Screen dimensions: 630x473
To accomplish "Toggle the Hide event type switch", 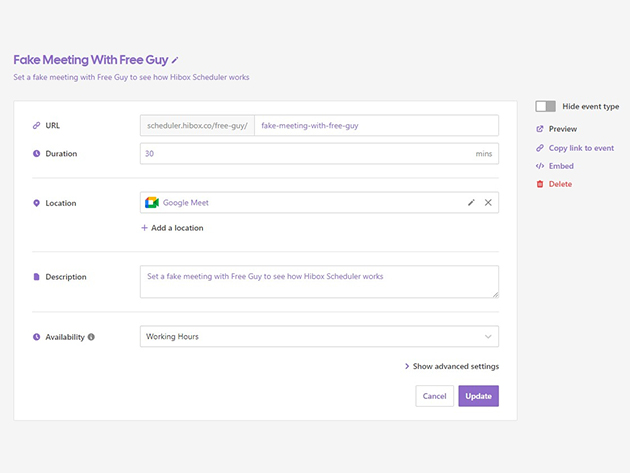I will 545,106.
